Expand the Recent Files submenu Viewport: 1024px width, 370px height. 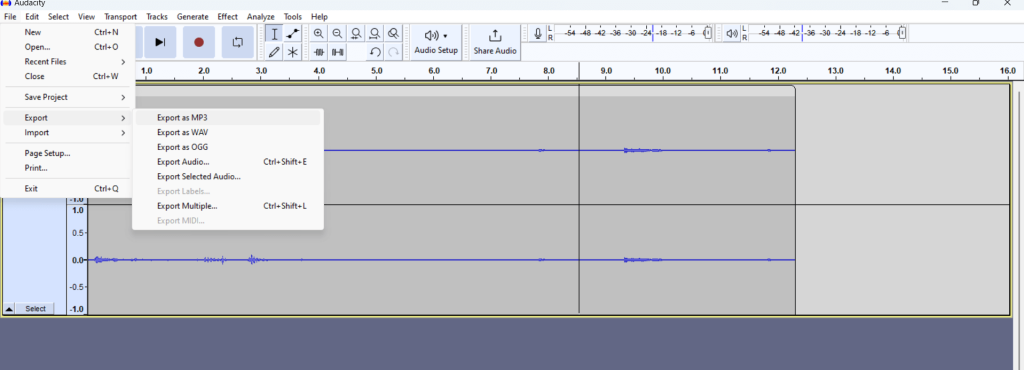[68, 61]
